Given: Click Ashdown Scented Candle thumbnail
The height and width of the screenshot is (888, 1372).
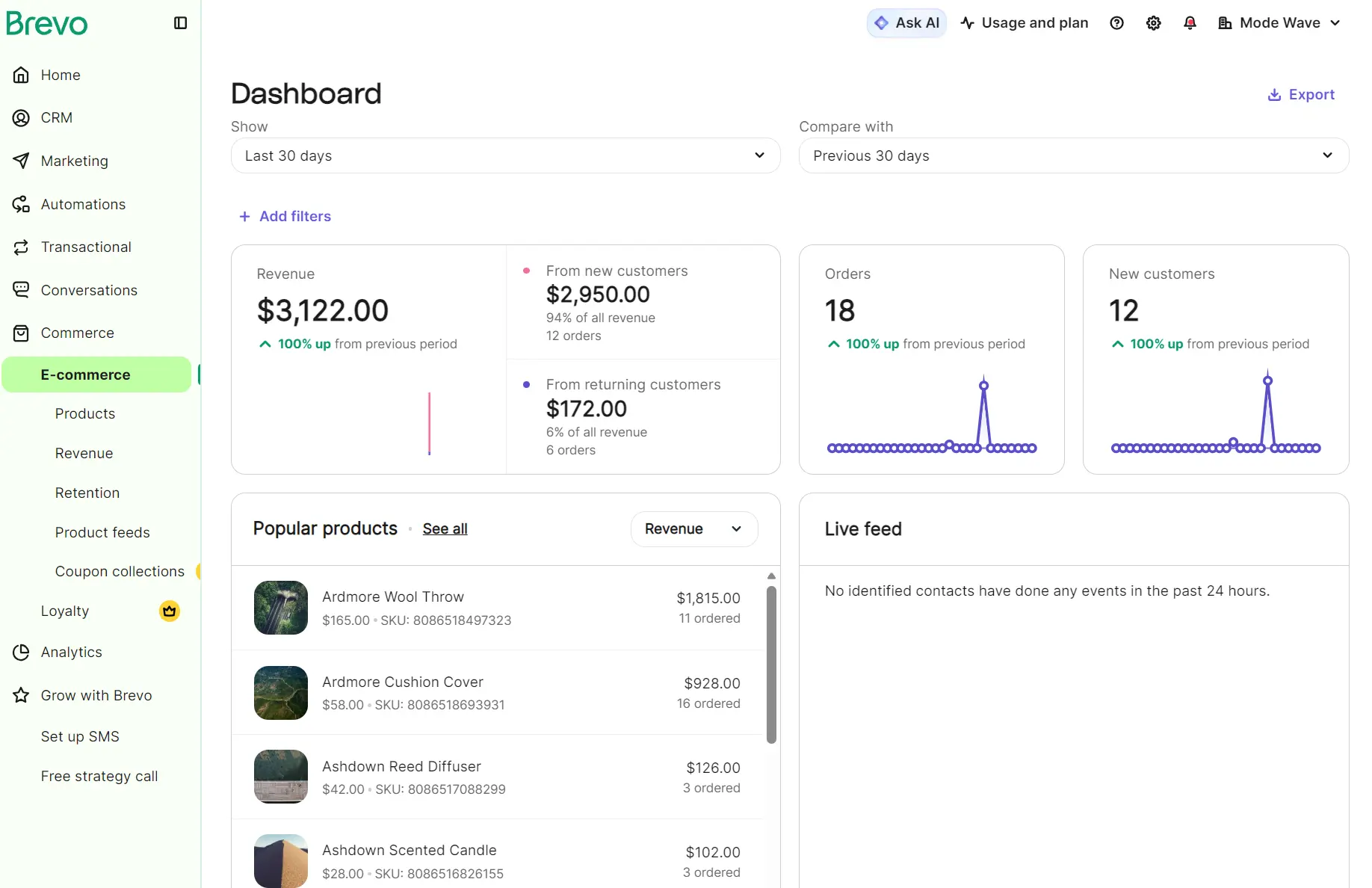Looking at the screenshot, I should (x=281, y=861).
